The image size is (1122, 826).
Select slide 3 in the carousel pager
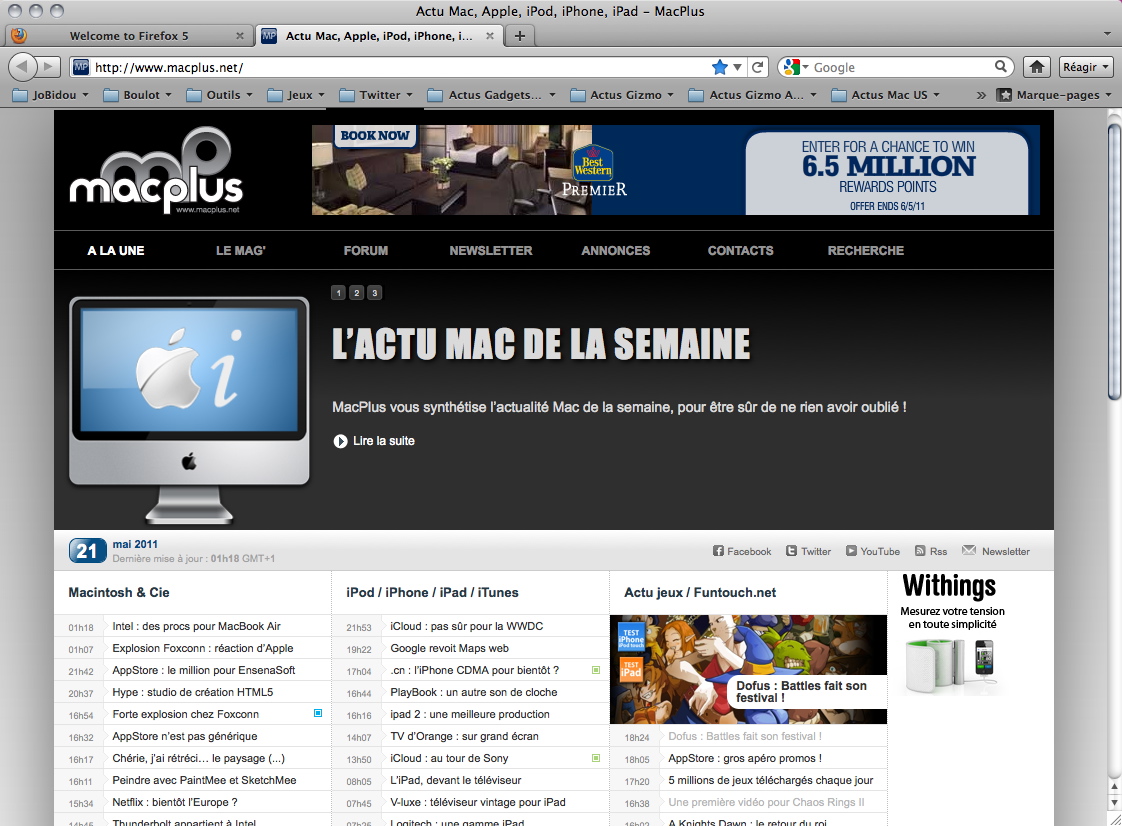point(374,293)
